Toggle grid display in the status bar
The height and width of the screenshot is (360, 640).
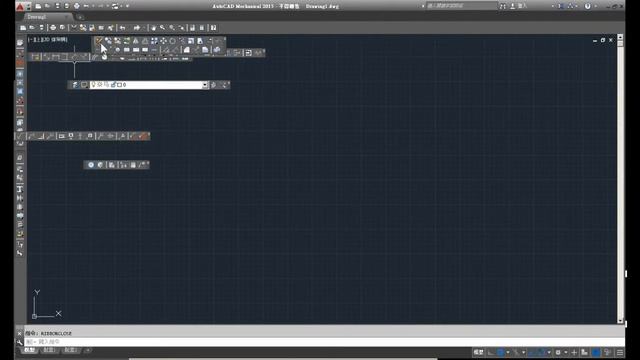click(x=491, y=352)
